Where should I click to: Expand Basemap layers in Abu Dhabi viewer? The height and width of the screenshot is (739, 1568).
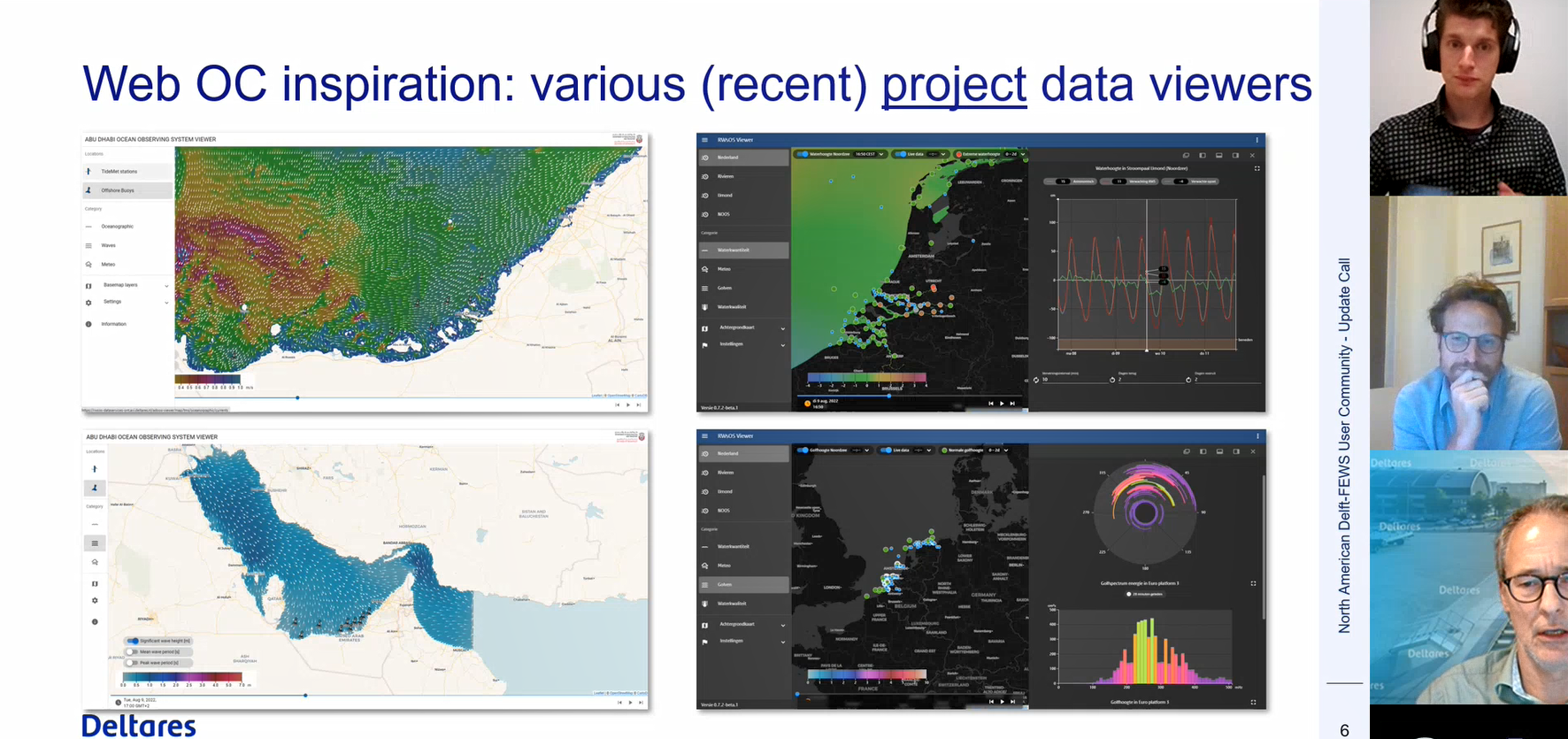point(127,285)
